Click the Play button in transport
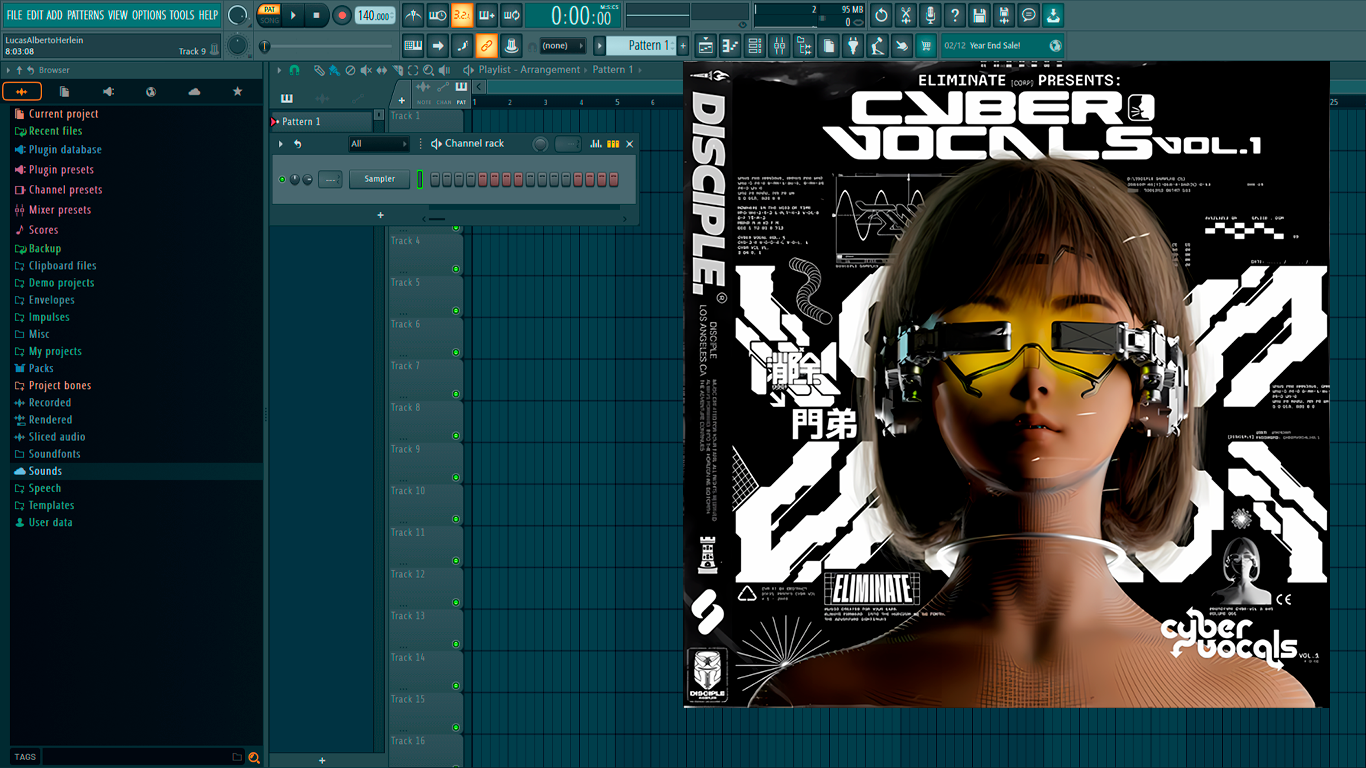1366x768 pixels. (293, 15)
